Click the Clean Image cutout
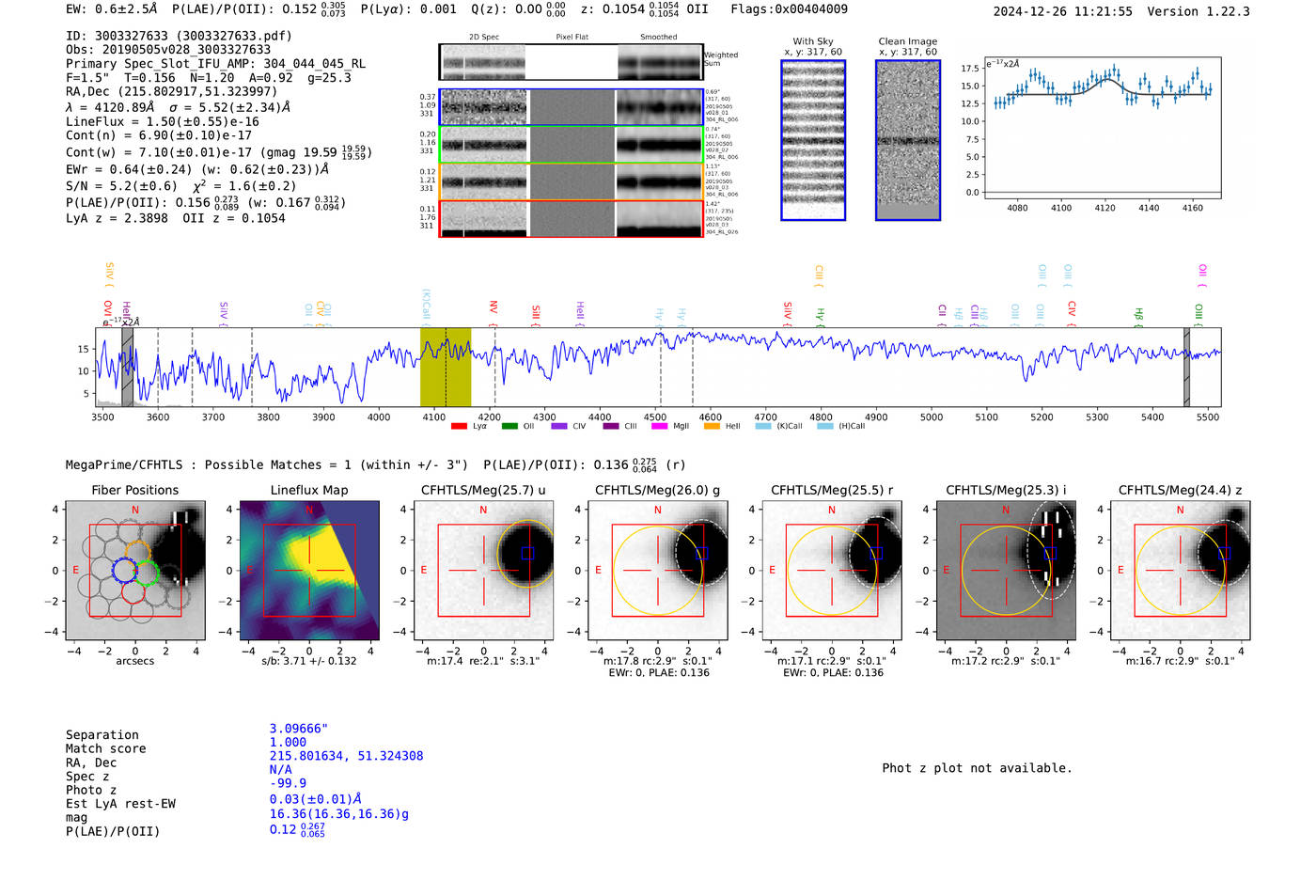The height and width of the screenshot is (896, 1316). (908, 140)
